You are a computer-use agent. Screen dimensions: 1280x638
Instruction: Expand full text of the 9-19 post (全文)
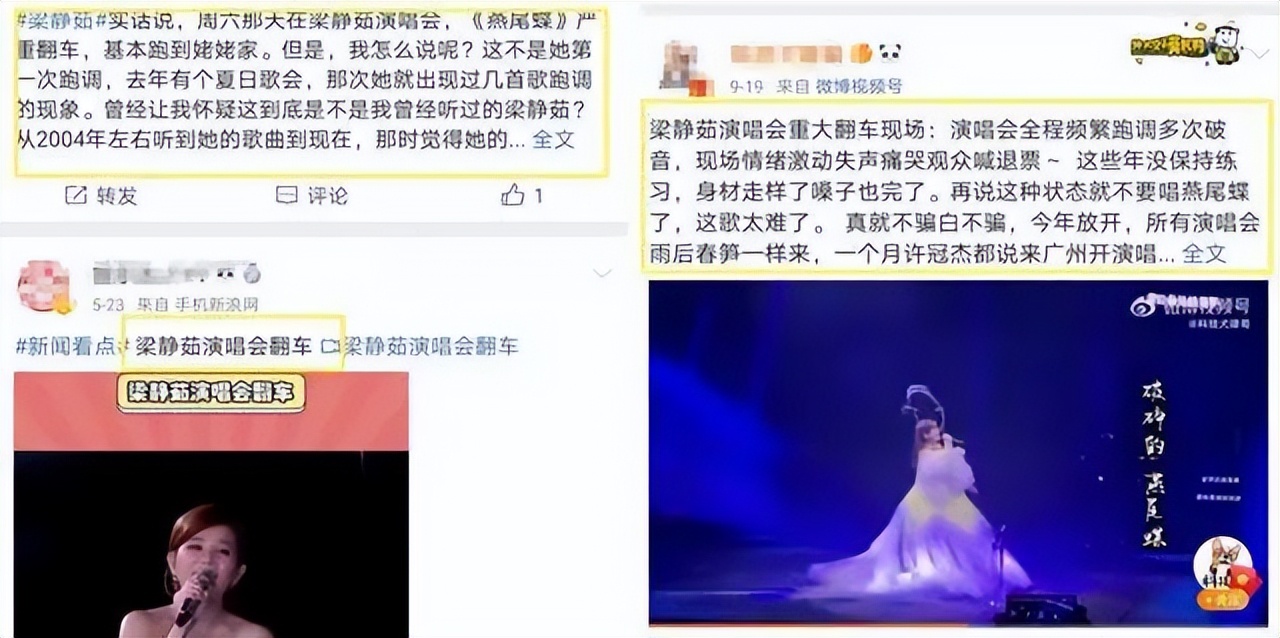coord(1204,253)
